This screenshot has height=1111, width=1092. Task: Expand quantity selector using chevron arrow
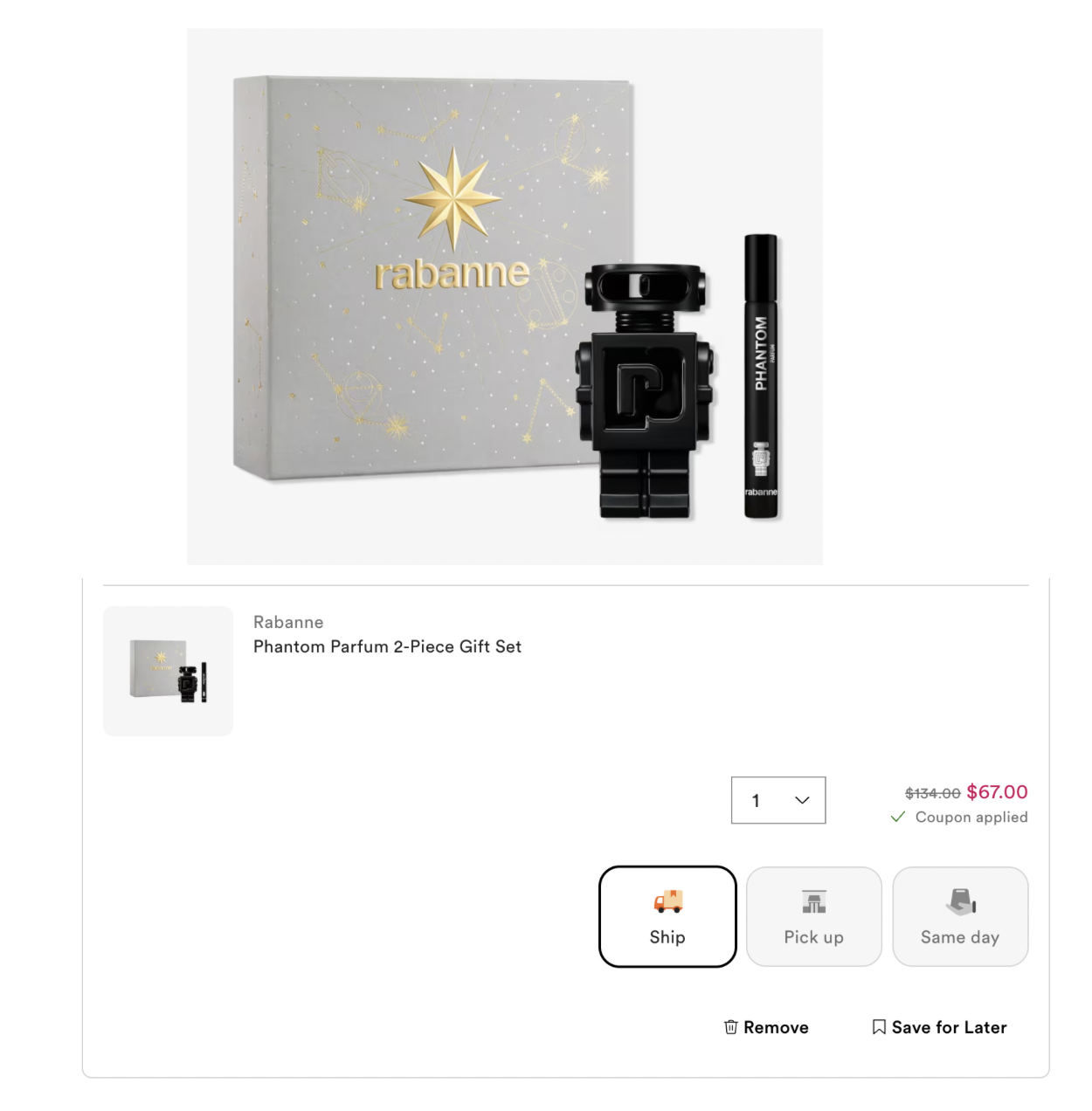[x=802, y=800]
